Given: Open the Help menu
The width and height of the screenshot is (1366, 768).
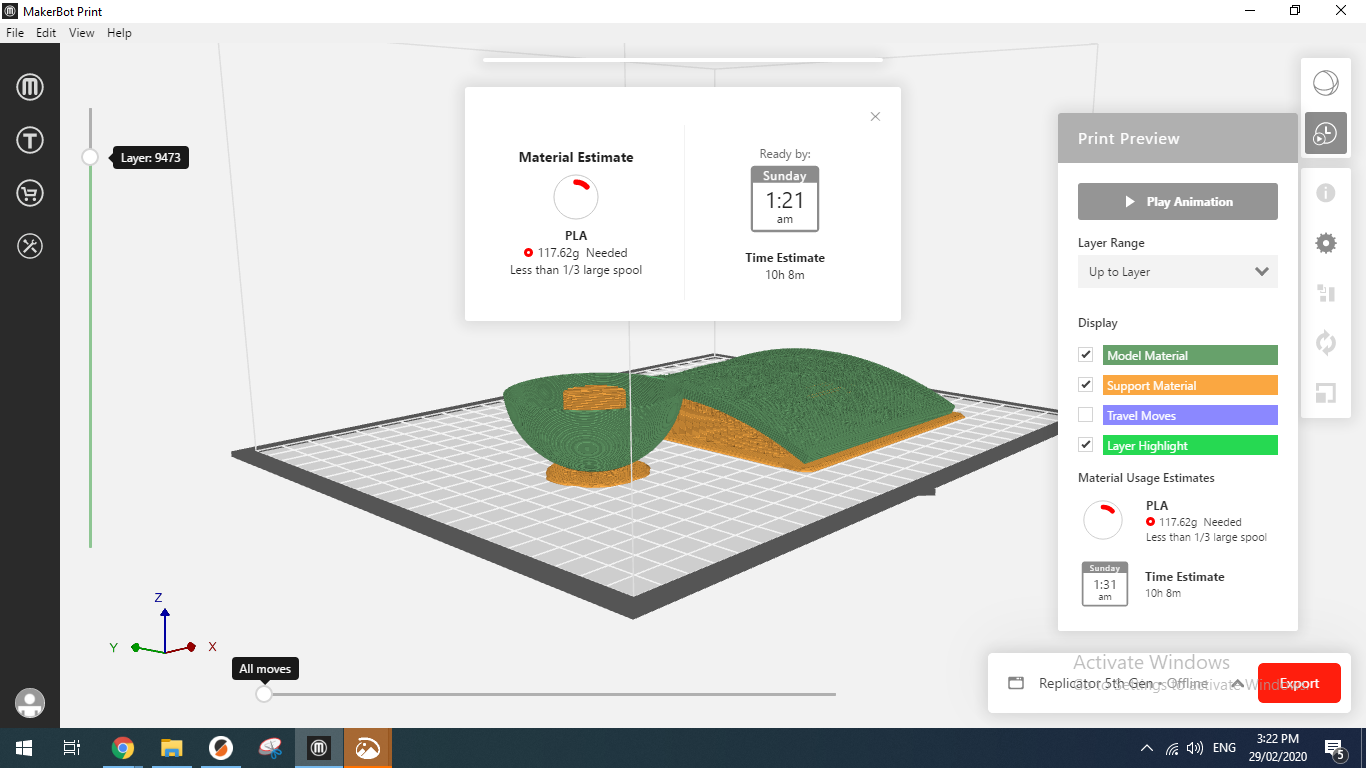Looking at the screenshot, I should (x=119, y=33).
